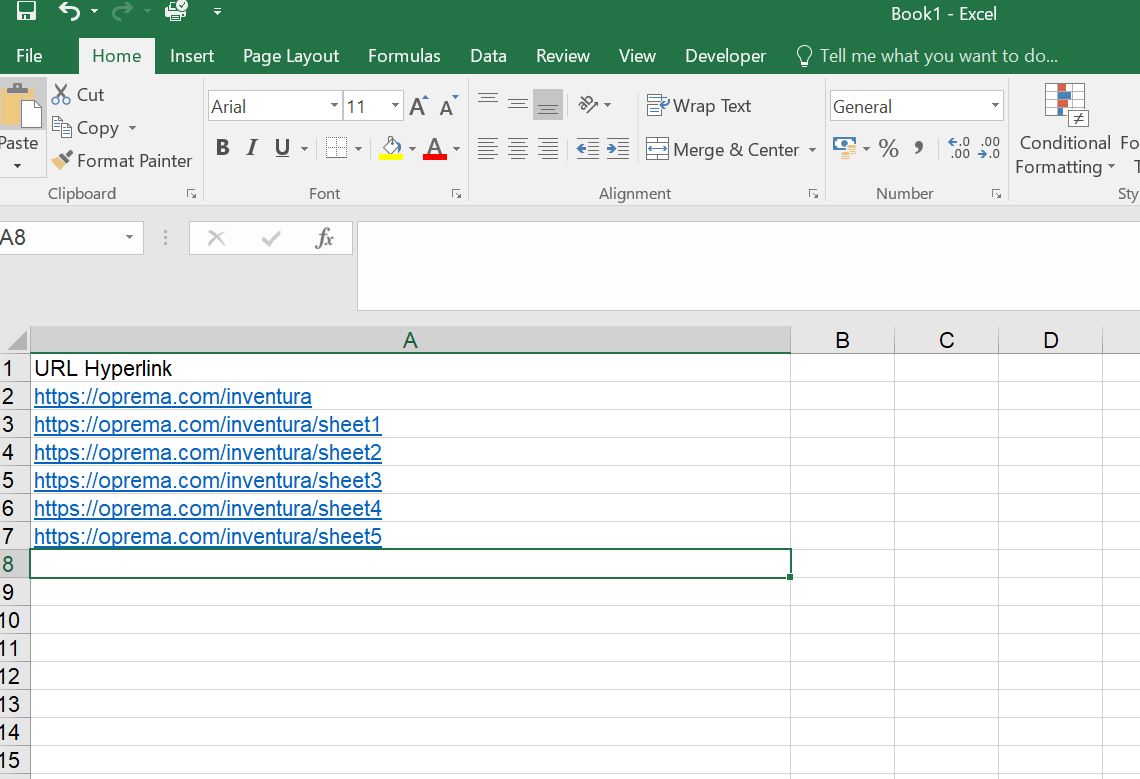Click Accounting Number Format icon
The width and height of the screenshot is (1140, 779).
point(844,148)
